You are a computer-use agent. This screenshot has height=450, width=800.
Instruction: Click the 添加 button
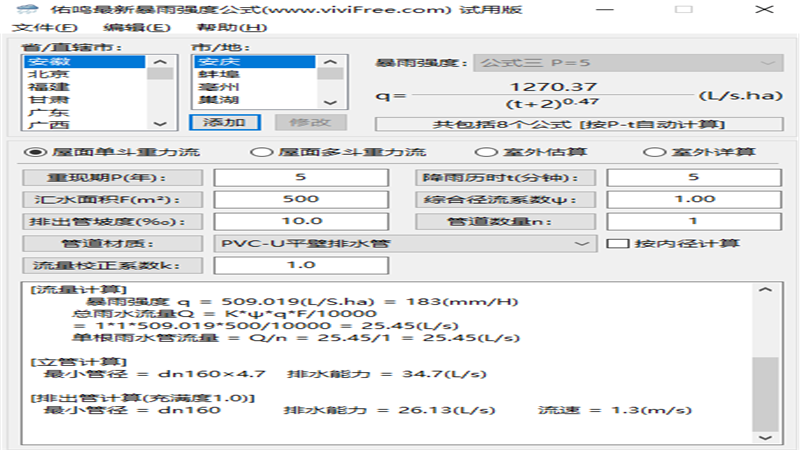pyautogui.click(x=224, y=122)
